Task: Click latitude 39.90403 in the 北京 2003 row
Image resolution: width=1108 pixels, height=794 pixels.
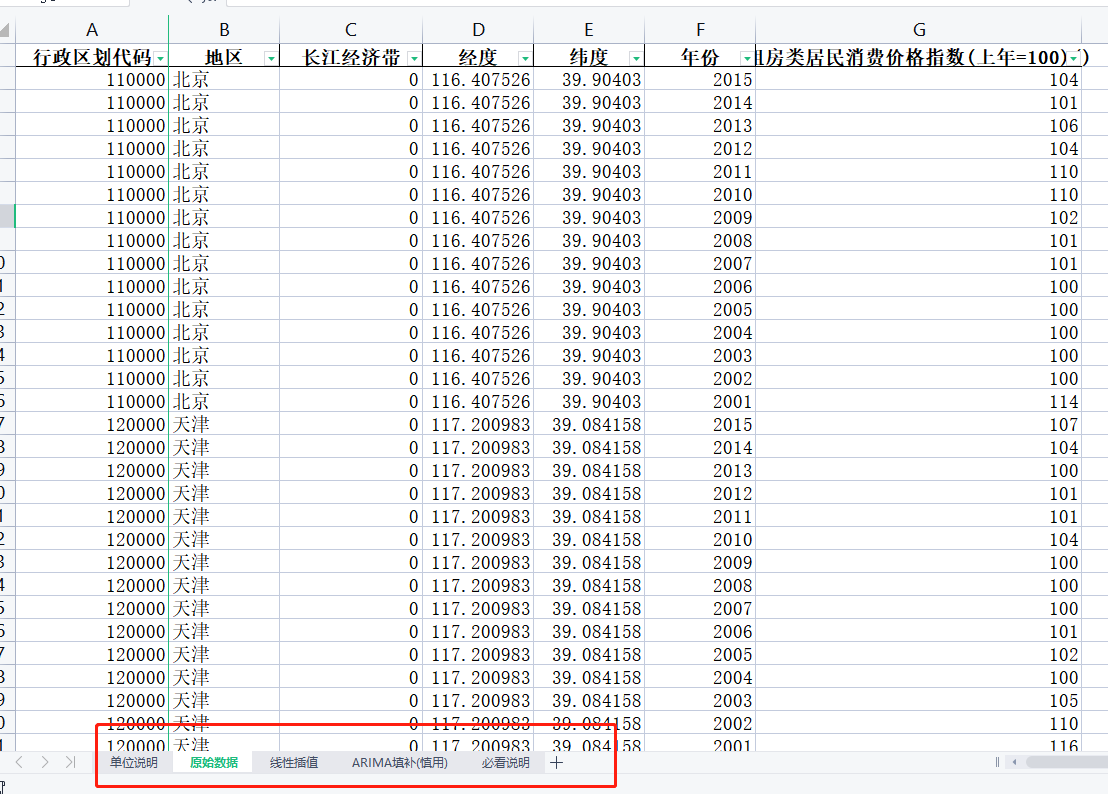Action: point(589,355)
